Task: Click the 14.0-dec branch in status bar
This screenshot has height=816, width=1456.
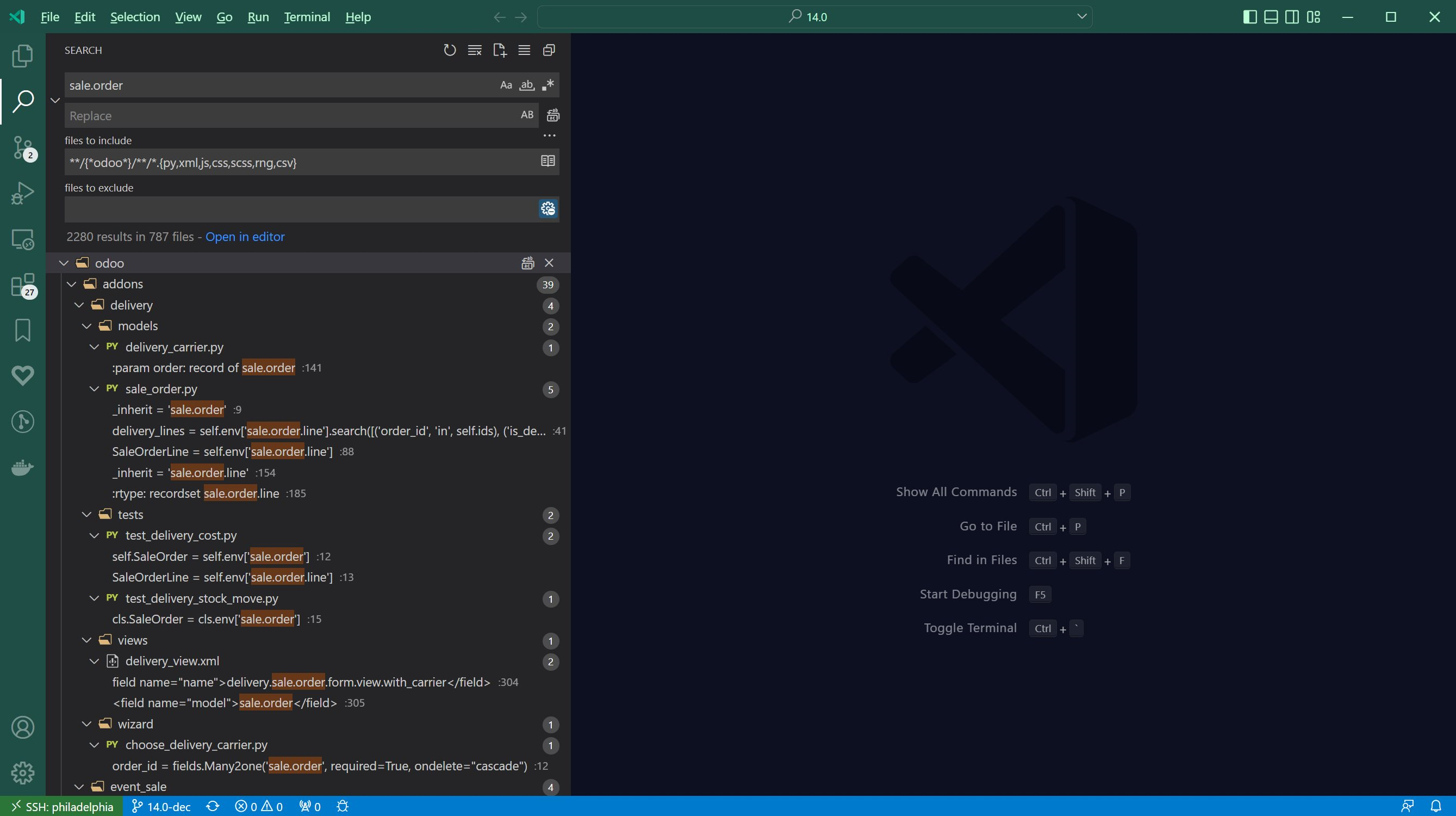Action: click(x=161, y=807)
